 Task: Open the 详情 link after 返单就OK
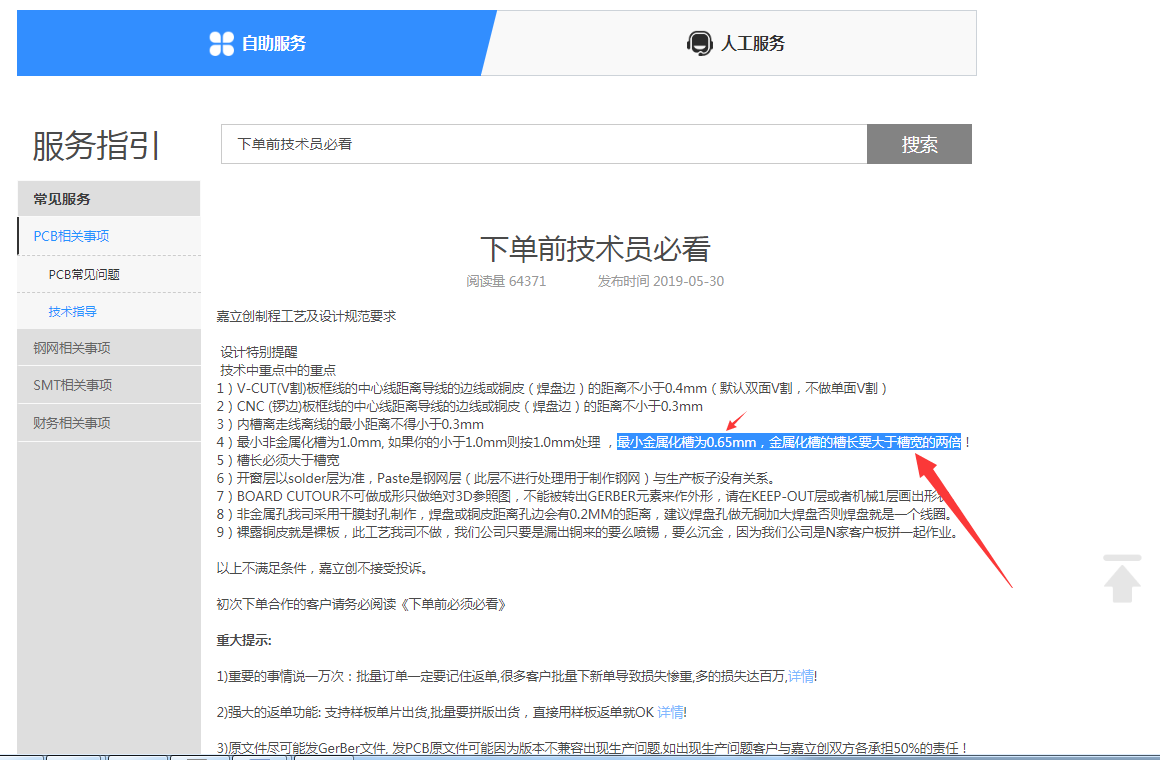point(670,712)
